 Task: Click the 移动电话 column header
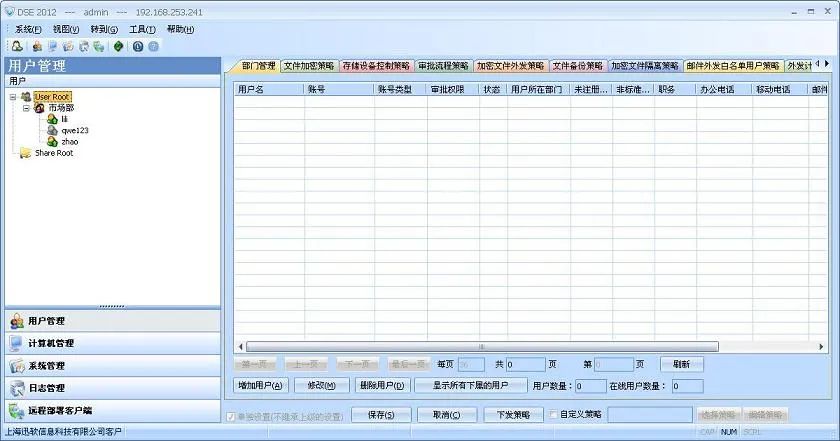pos(780,89)
